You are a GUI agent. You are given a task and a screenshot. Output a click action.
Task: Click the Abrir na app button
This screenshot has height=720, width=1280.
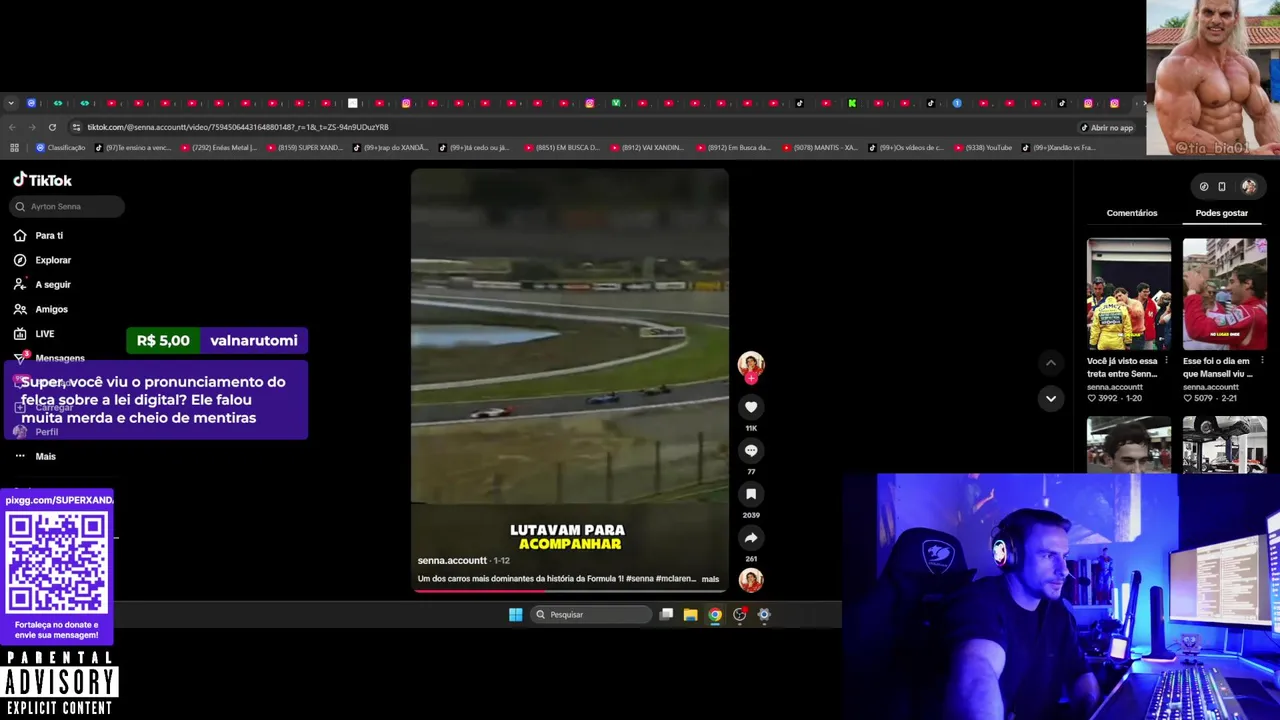pos(1107,128)
